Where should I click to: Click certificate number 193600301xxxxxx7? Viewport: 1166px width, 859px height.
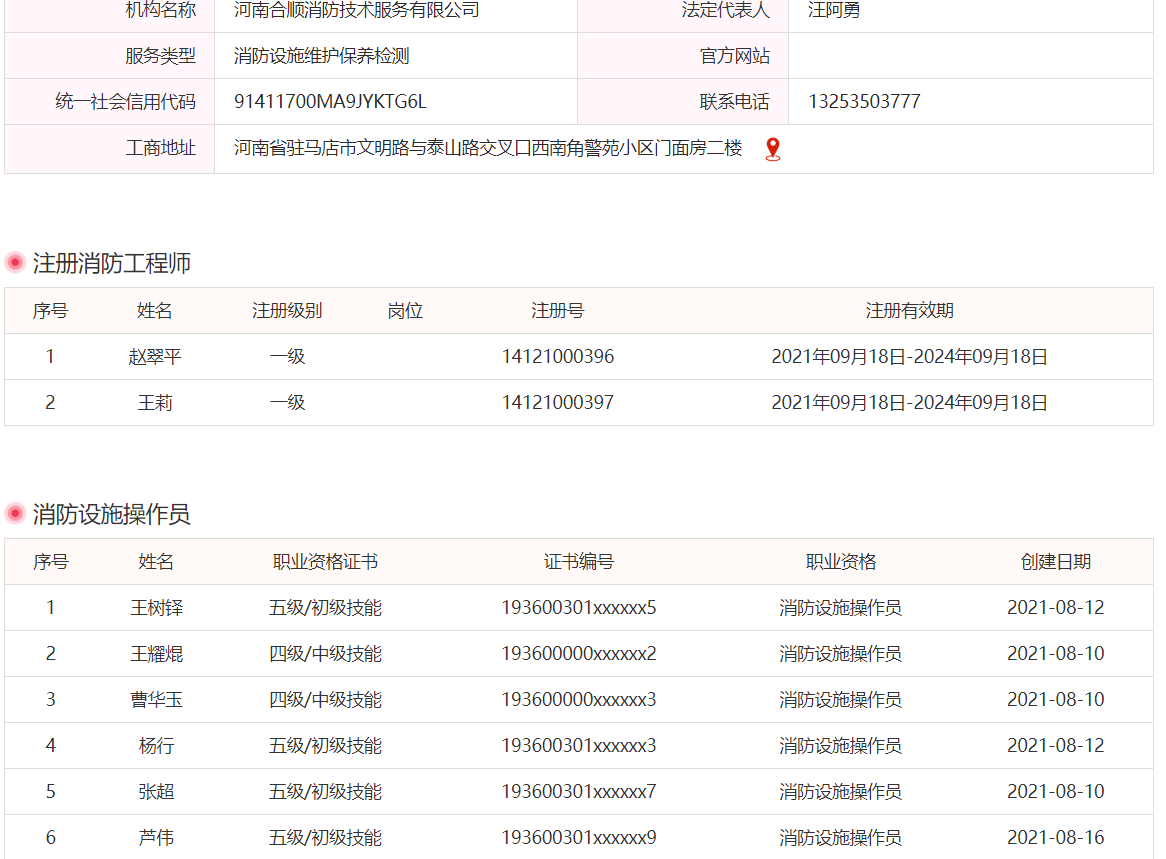pyautogui.click(x=578, y=792)
